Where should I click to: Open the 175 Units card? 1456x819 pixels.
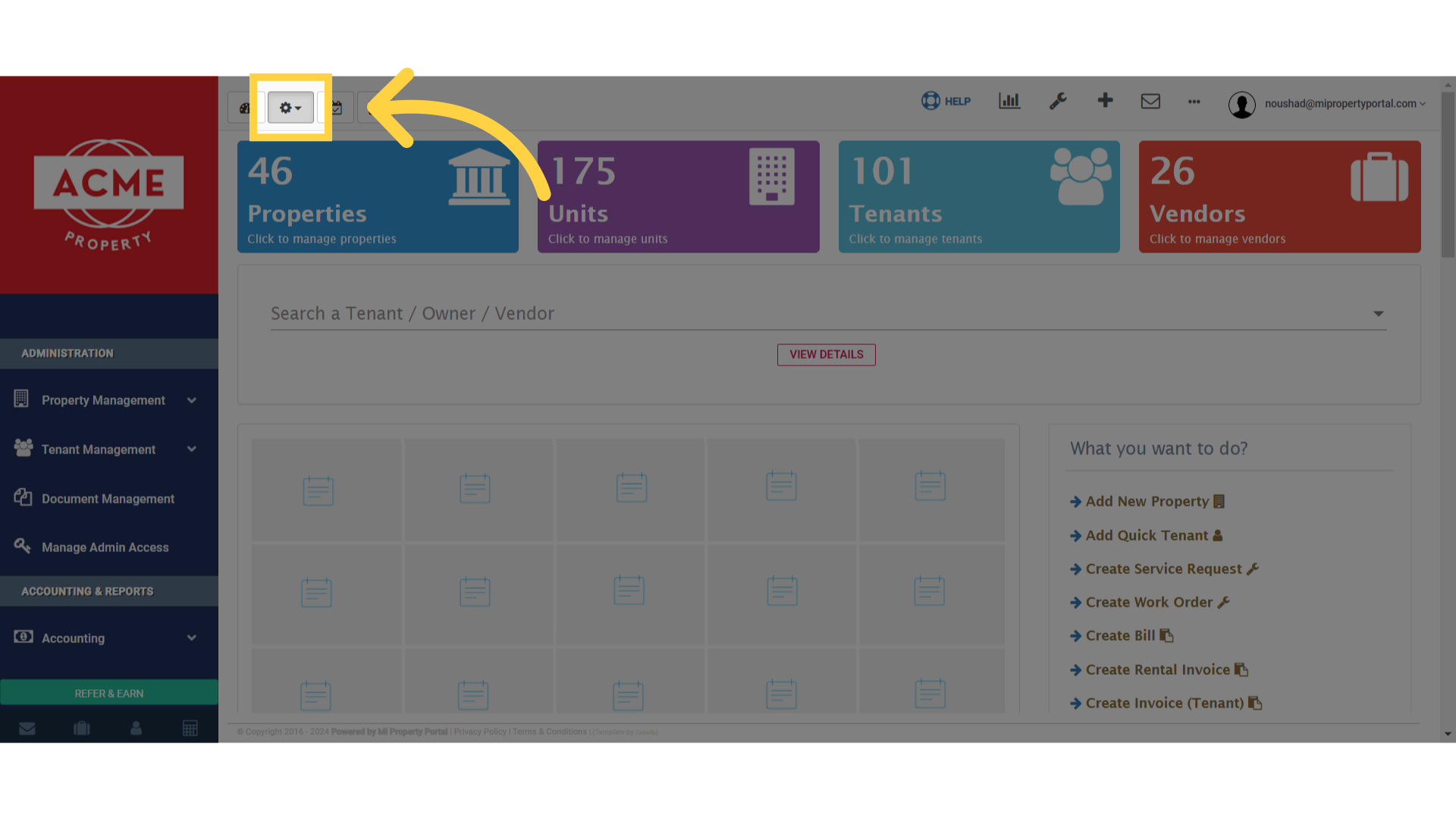[x=679, y=196]
